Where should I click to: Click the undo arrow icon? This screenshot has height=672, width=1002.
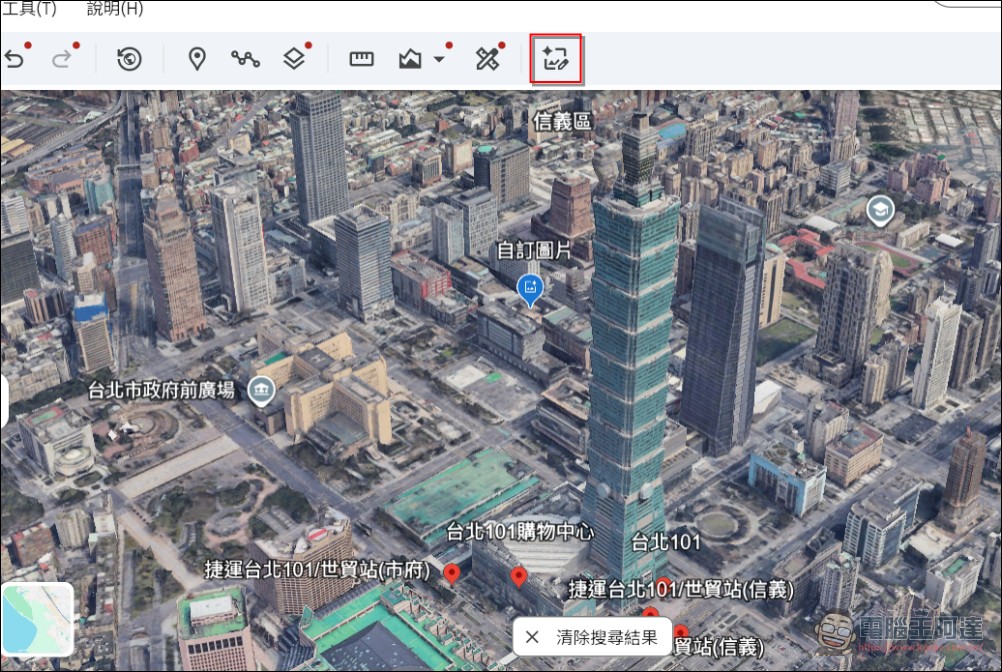[x=14, y=59]
